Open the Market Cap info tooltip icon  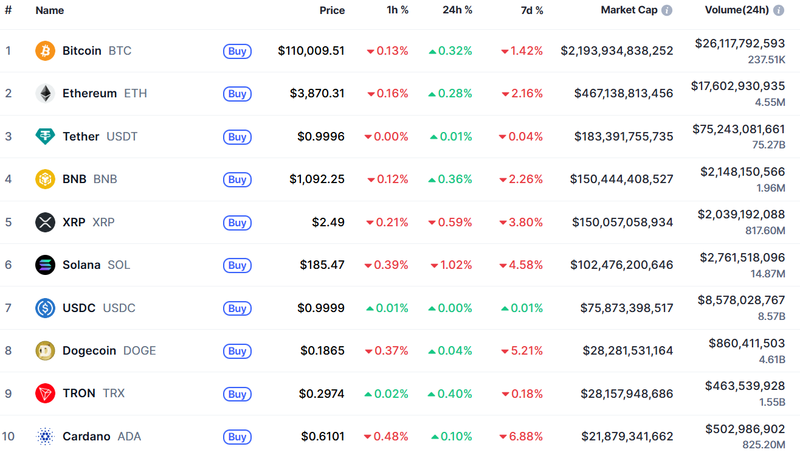pos(667,10)
